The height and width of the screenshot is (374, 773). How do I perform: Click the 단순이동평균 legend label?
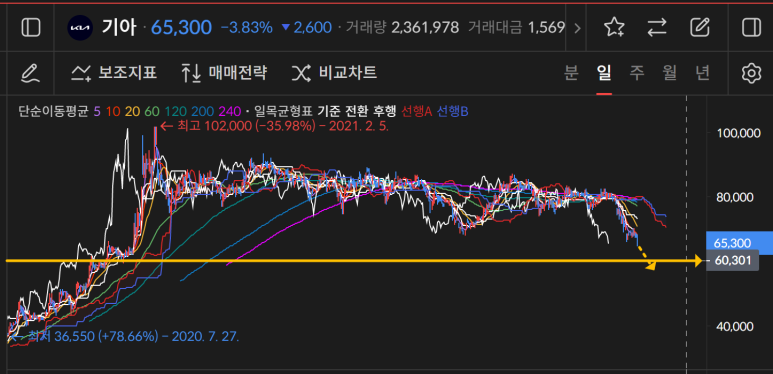[53, 112]
